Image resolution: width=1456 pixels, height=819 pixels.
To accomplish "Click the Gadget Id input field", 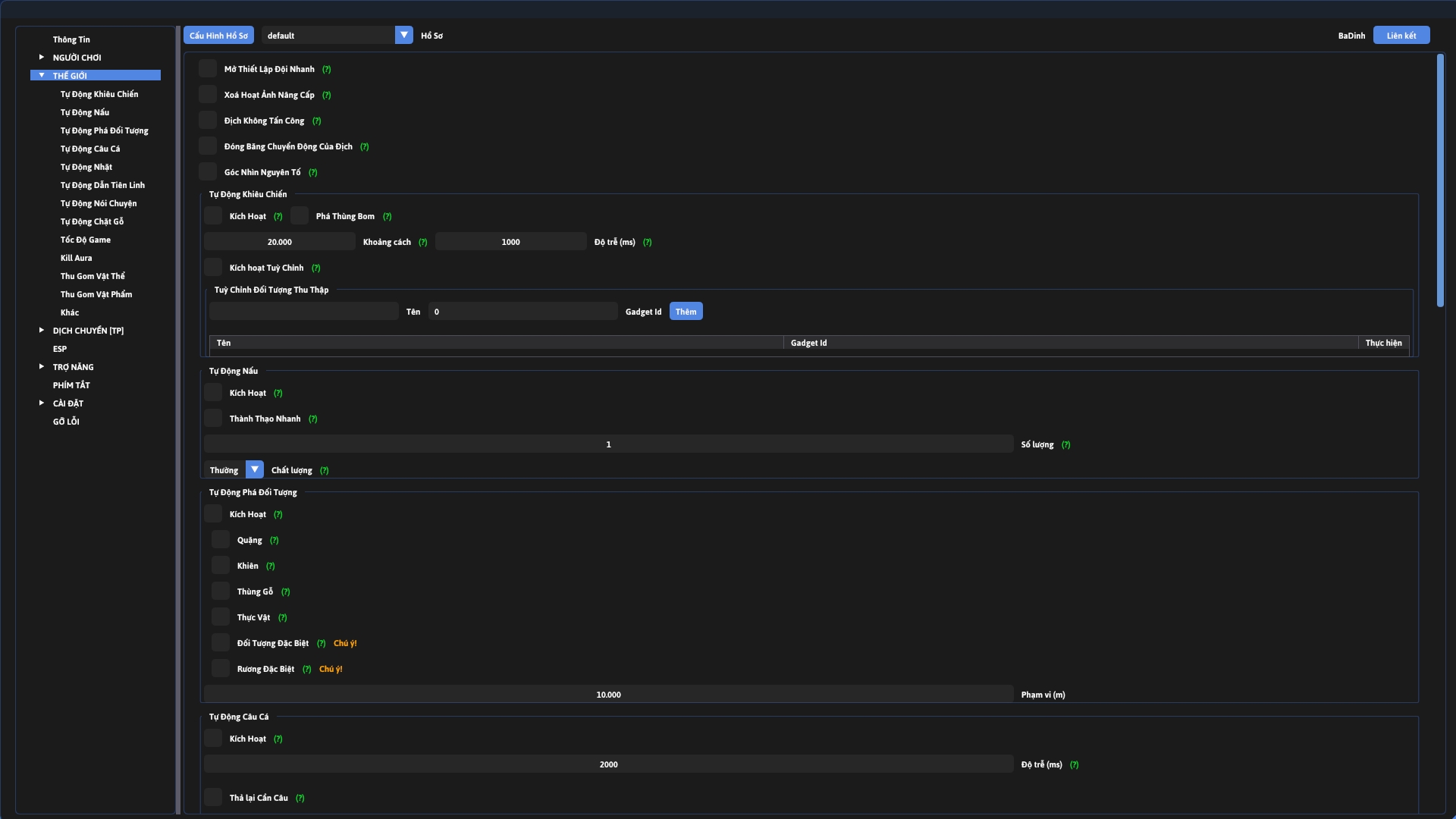I will 522,312.
